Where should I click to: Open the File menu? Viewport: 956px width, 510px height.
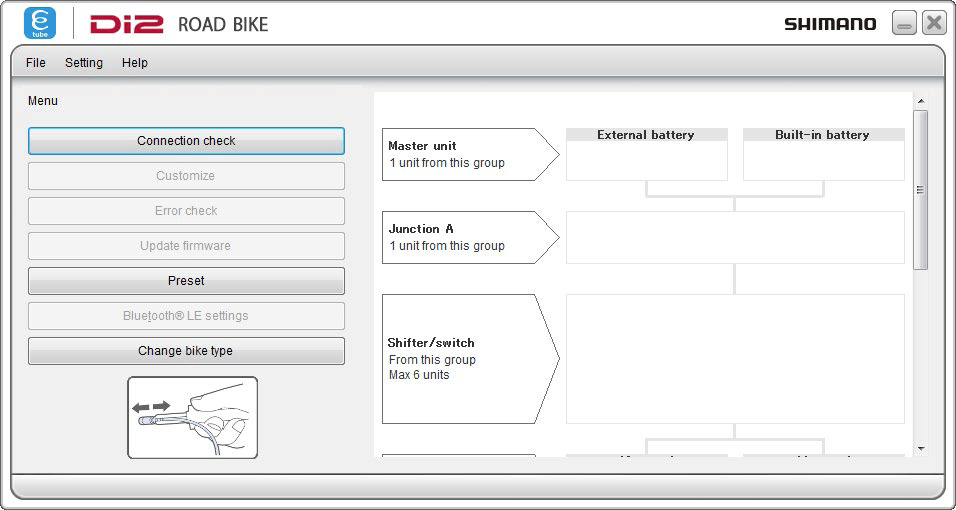click(36, 63)
